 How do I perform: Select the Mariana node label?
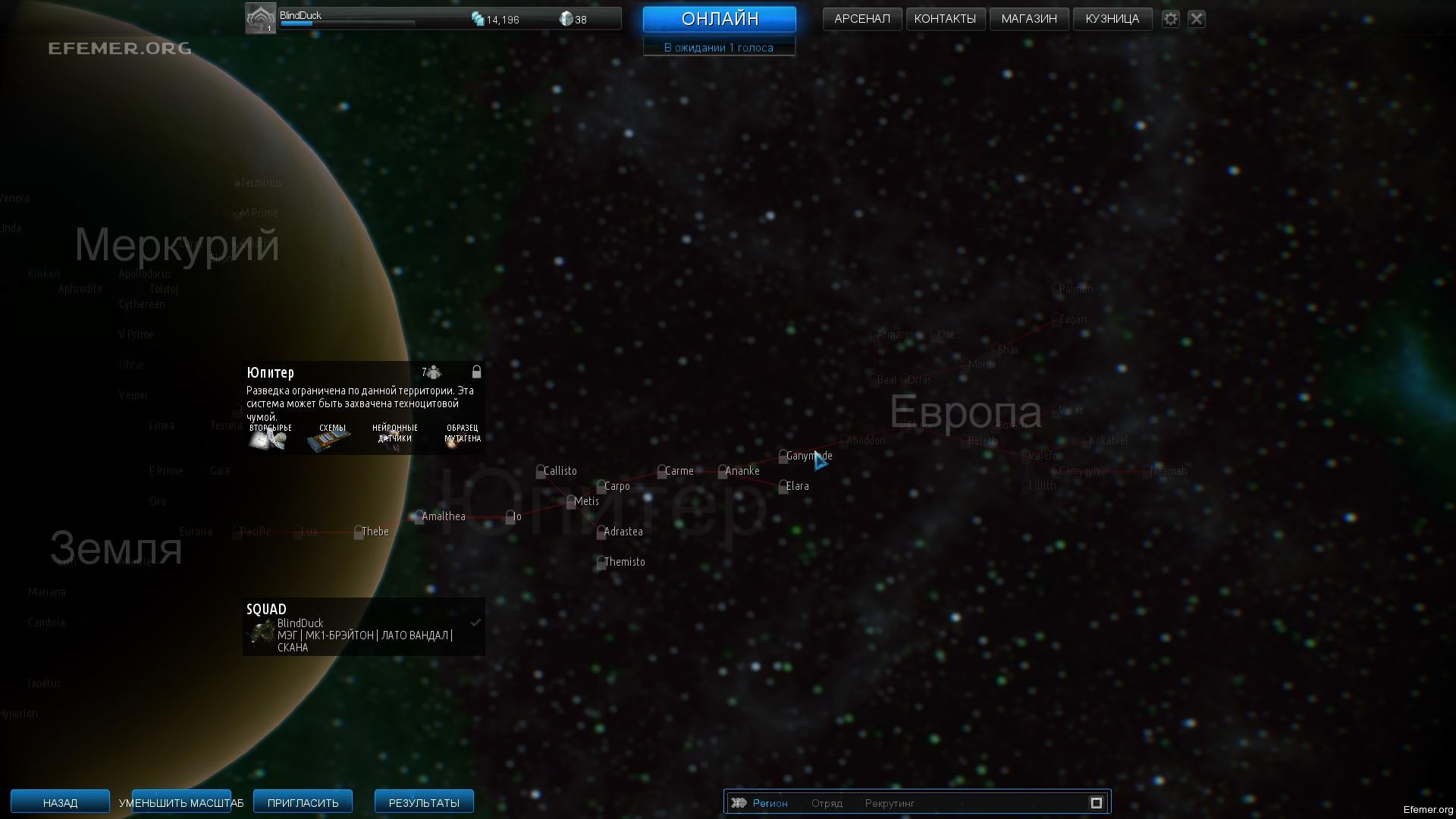[x=46, y=592]
